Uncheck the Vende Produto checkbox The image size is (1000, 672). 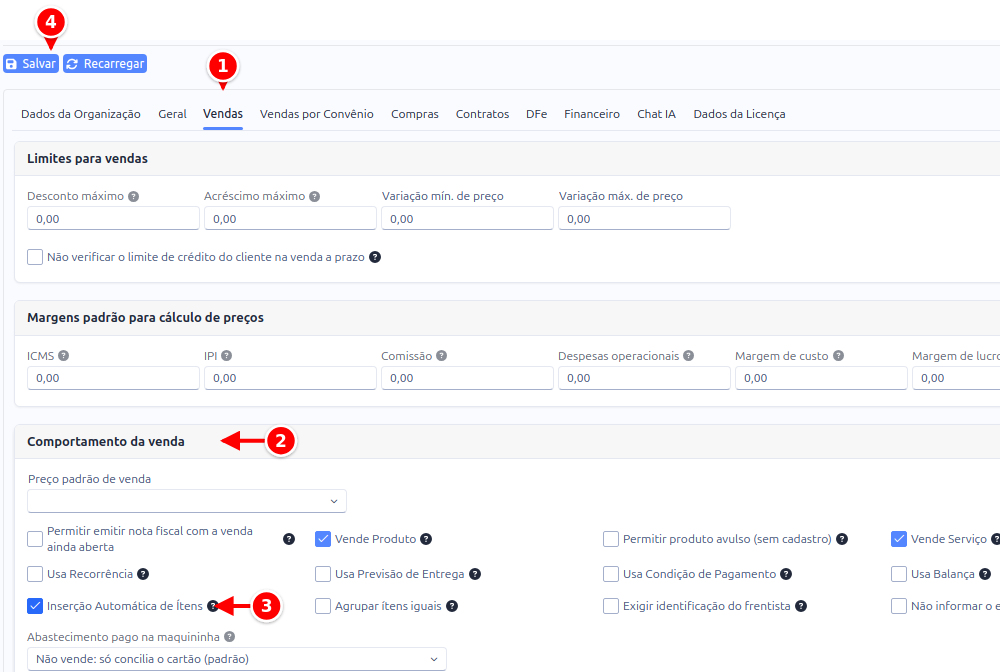pyautogui.click(x=323, y=539)
